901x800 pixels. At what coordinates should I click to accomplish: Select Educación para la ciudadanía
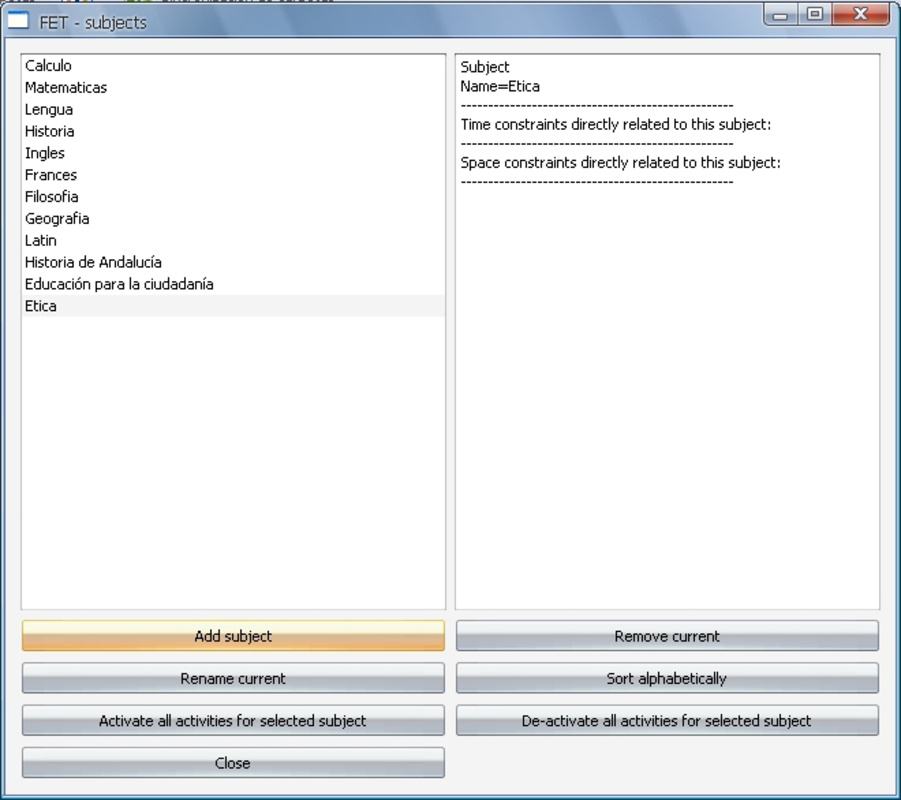point(118,284)
